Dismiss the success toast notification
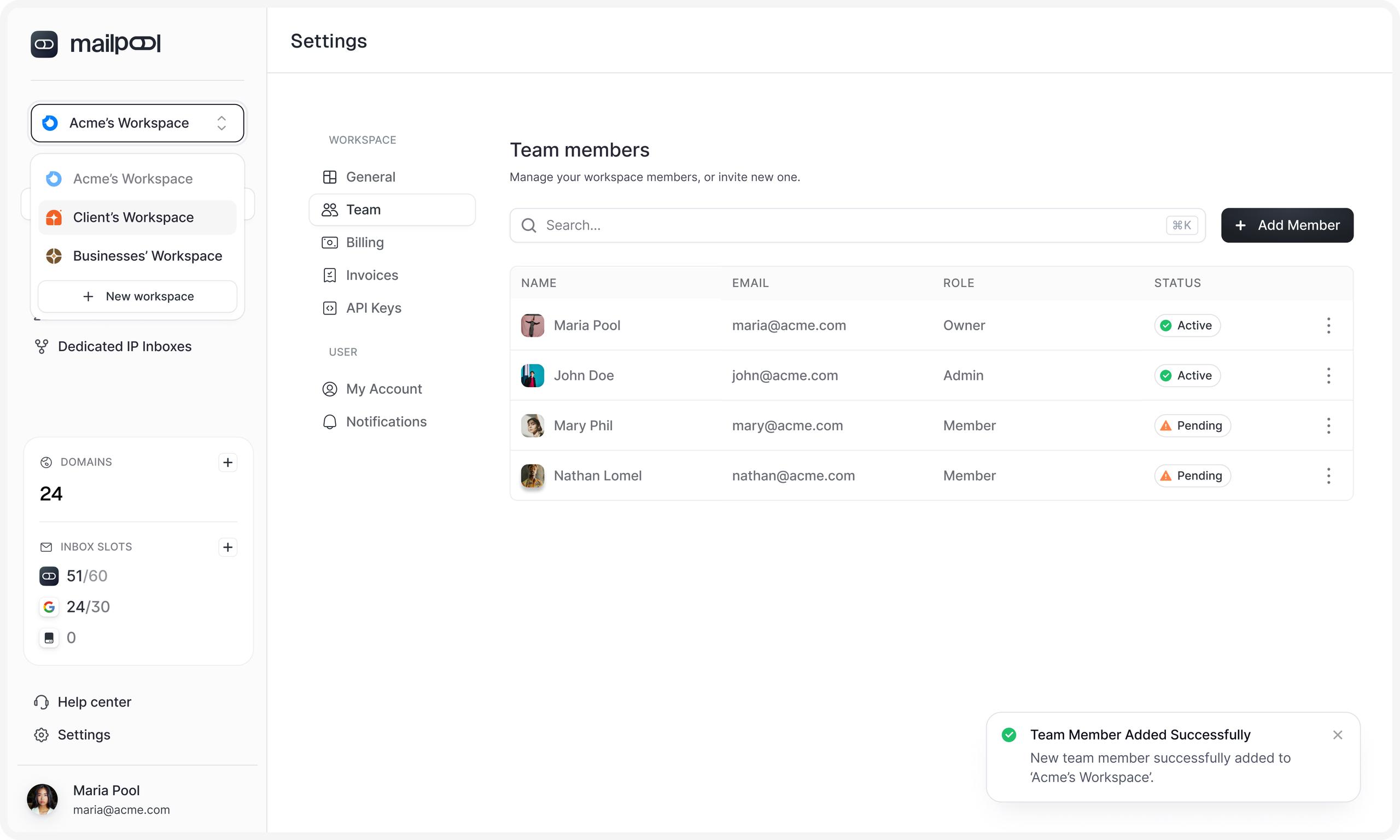 1337,734
